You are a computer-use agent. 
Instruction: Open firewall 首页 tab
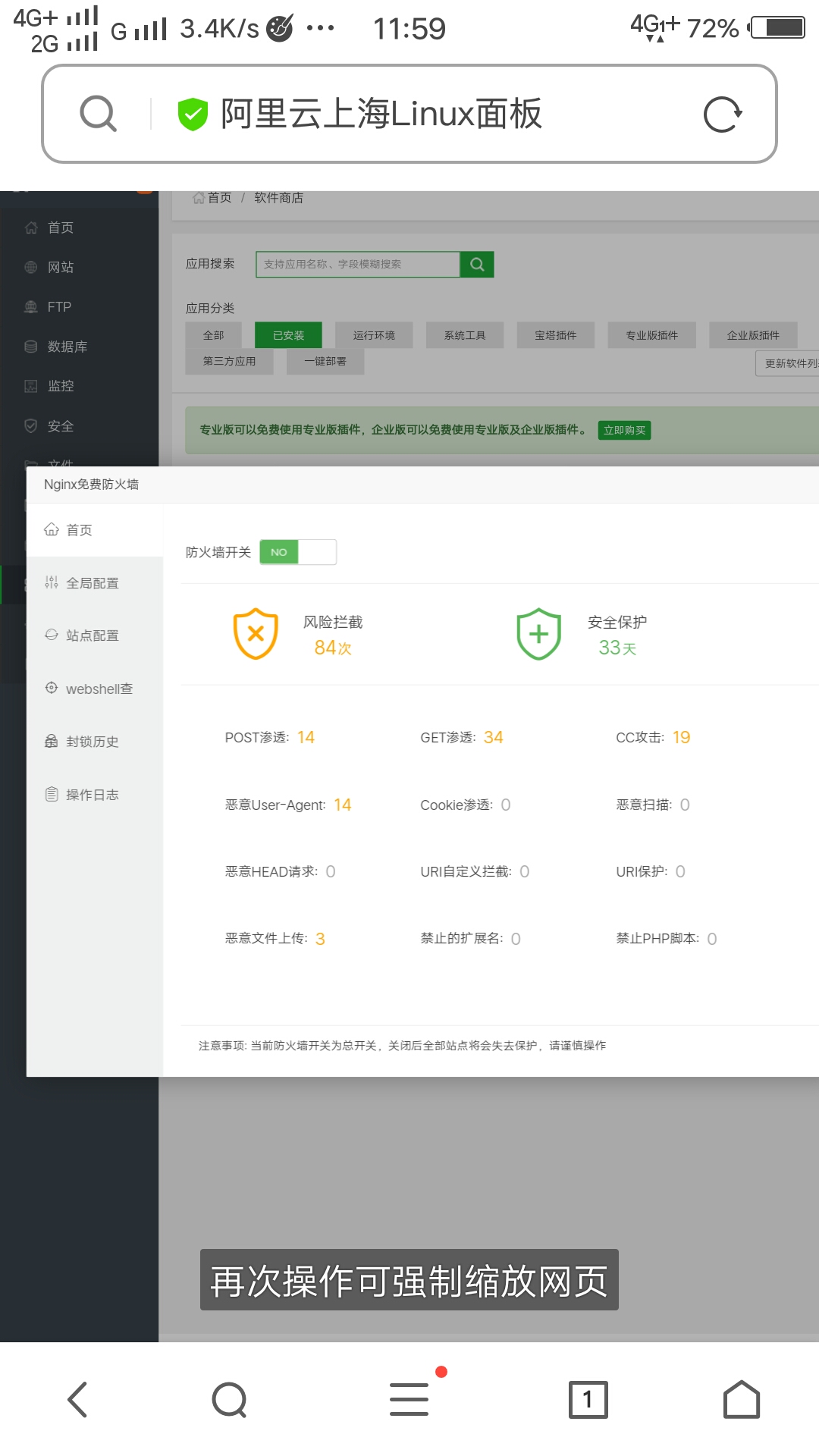click(95, 530)
